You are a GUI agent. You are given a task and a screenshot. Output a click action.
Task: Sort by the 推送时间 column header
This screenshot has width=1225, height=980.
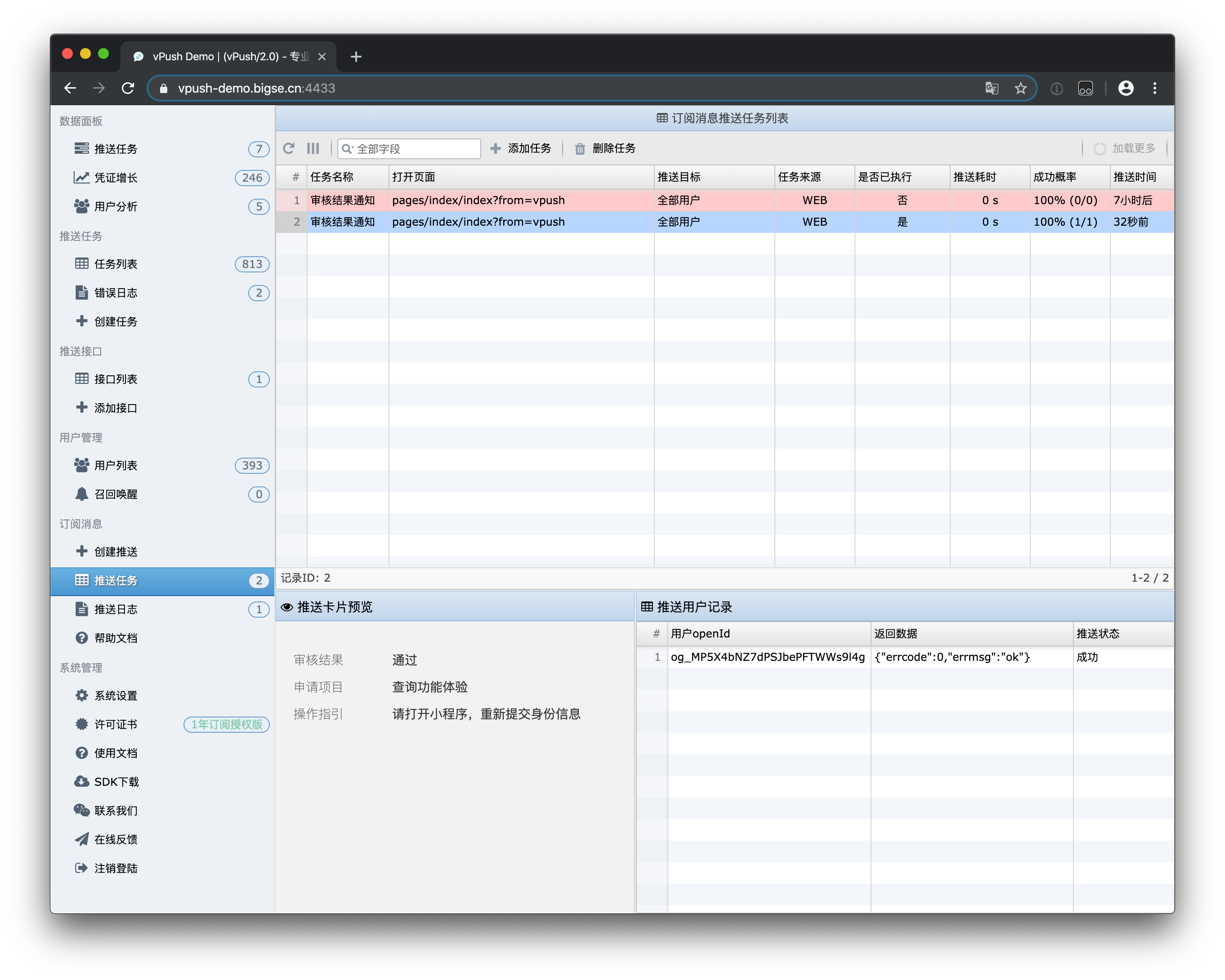(x=1142, y=177)
